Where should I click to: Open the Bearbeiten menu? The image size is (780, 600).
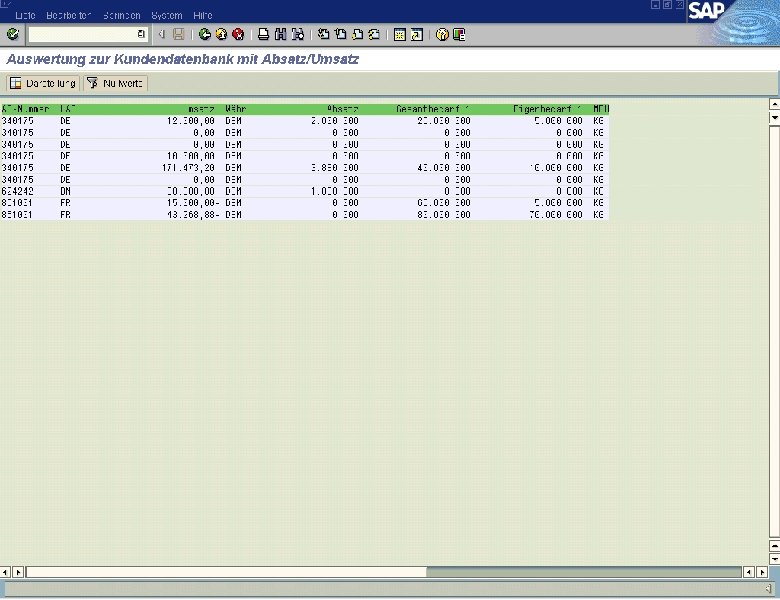[x=69, y=15]
